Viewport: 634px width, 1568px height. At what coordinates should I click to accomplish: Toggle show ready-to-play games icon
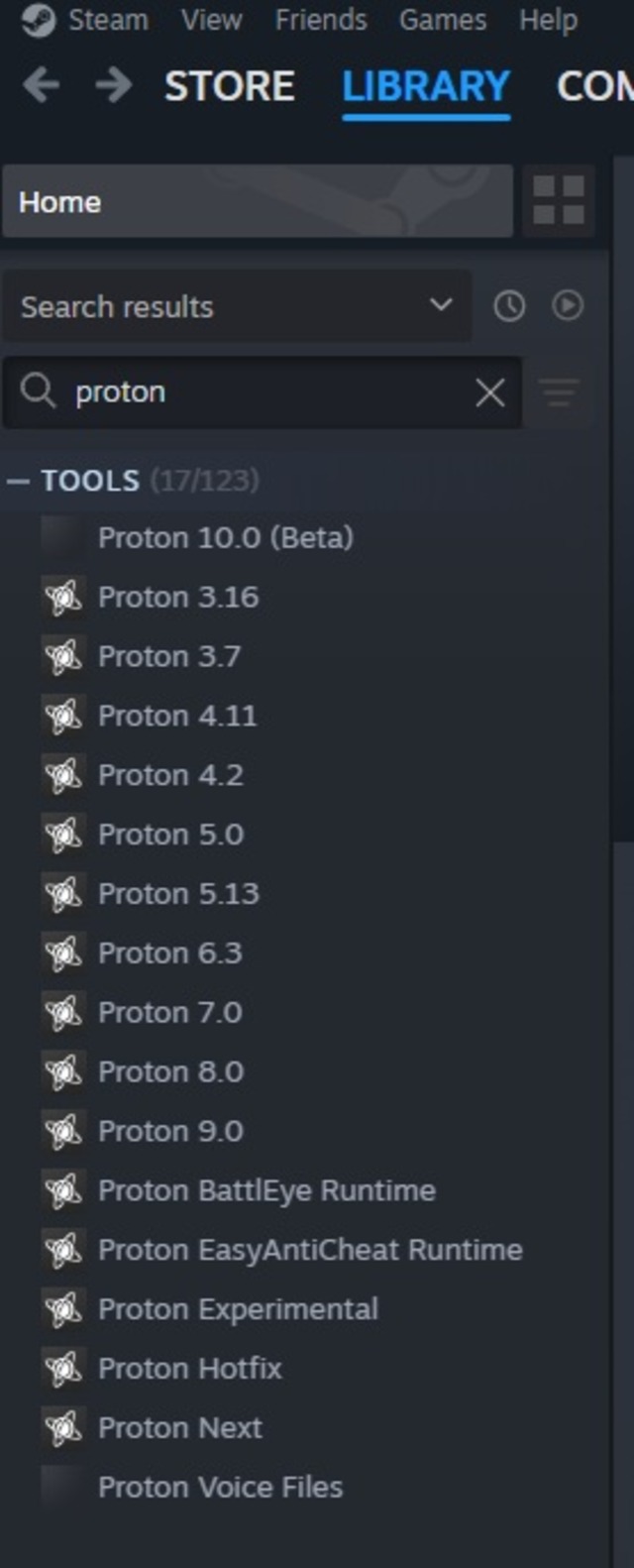pyautogui.click(x=568, y=305)
